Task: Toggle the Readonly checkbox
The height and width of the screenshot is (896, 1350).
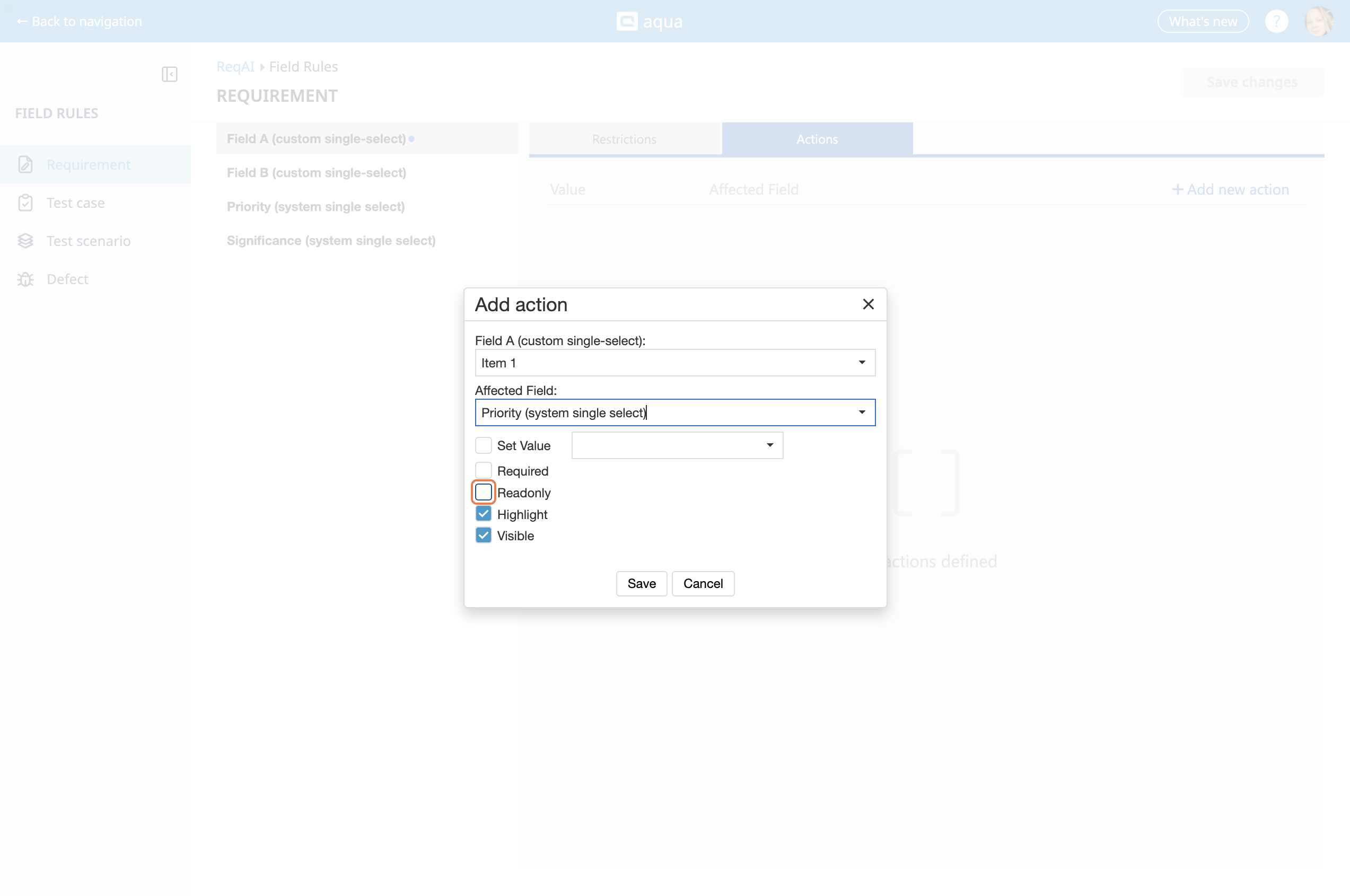Action: click(x=484, y=492)
